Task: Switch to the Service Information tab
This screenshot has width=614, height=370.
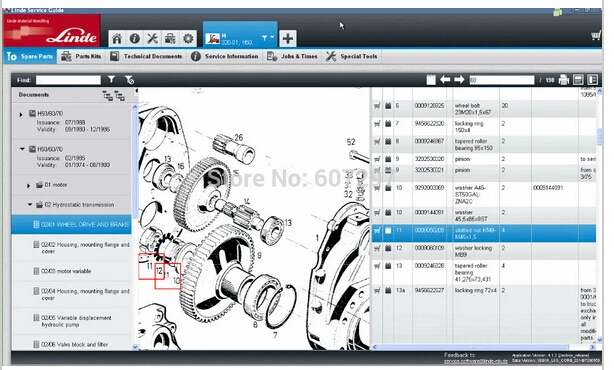Action: point(225,56)
